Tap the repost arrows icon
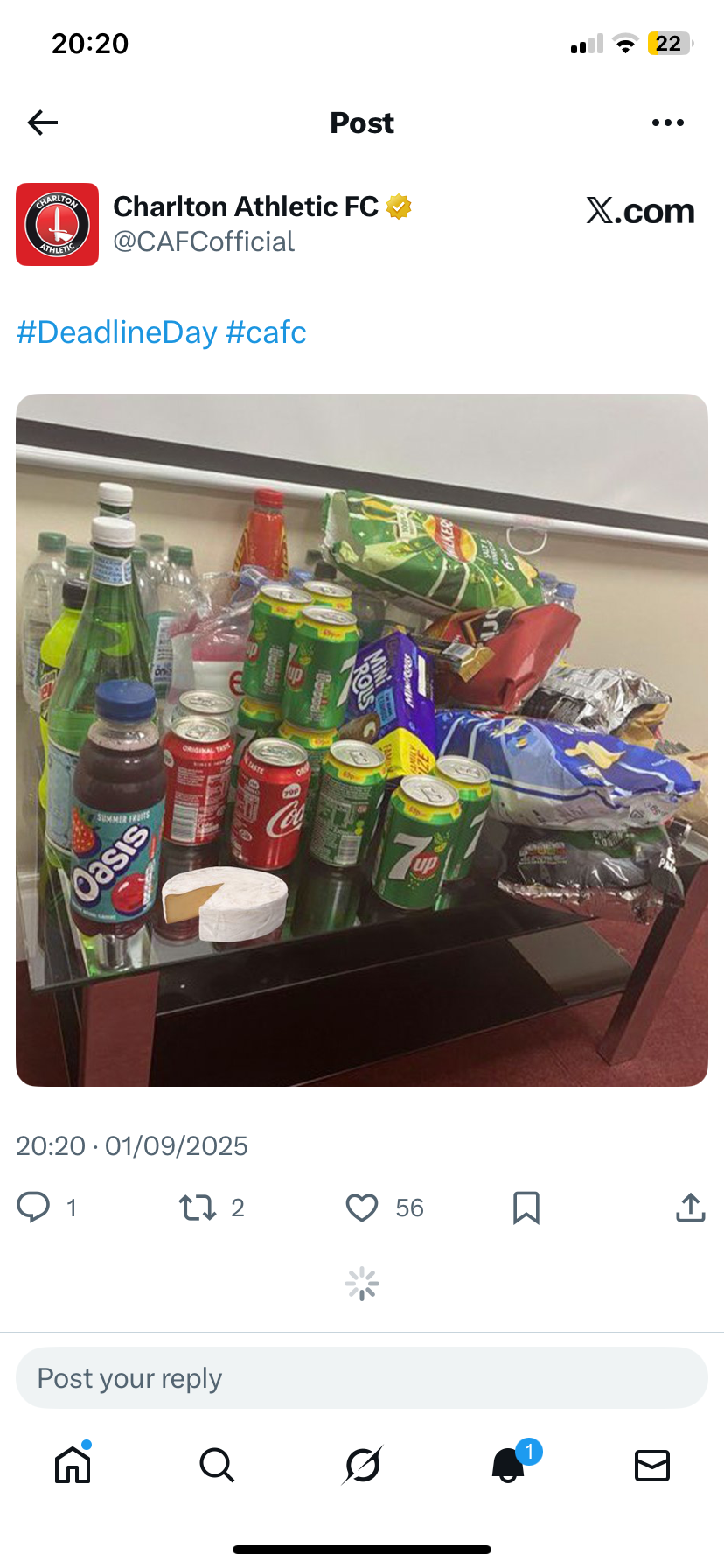The image size is (724, 1568). [x=197, y=1207]
